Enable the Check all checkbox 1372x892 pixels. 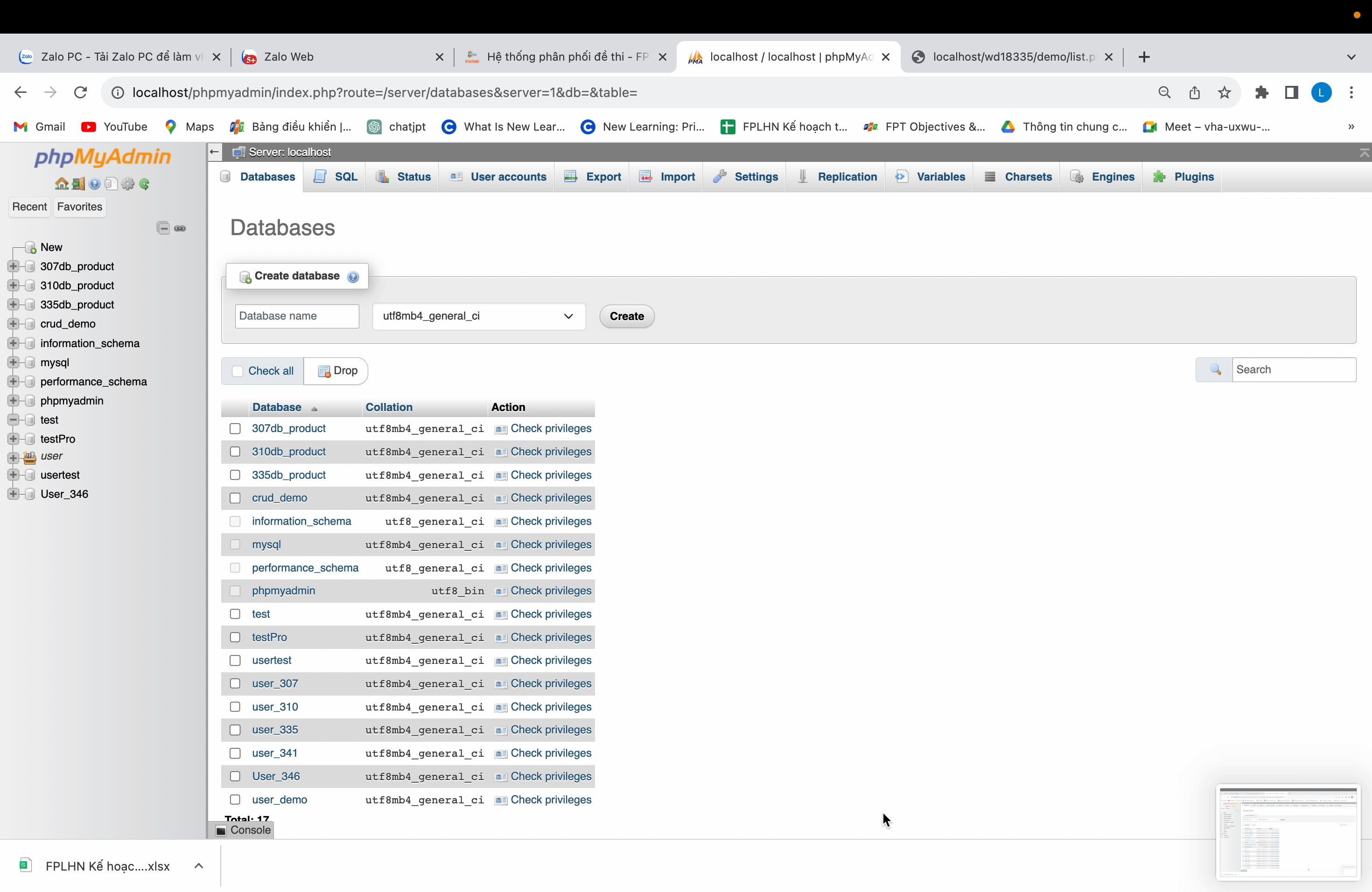click(x=237, y=372)
